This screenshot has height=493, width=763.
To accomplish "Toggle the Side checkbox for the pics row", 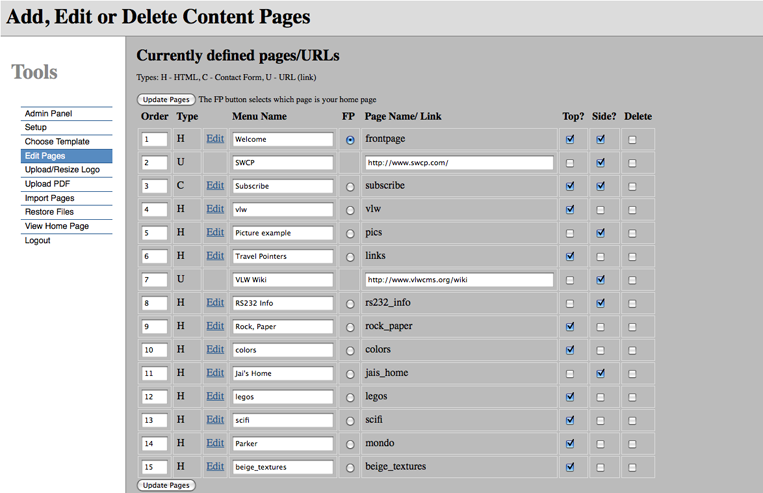I will pyautogui.click(x=600, y=233).
